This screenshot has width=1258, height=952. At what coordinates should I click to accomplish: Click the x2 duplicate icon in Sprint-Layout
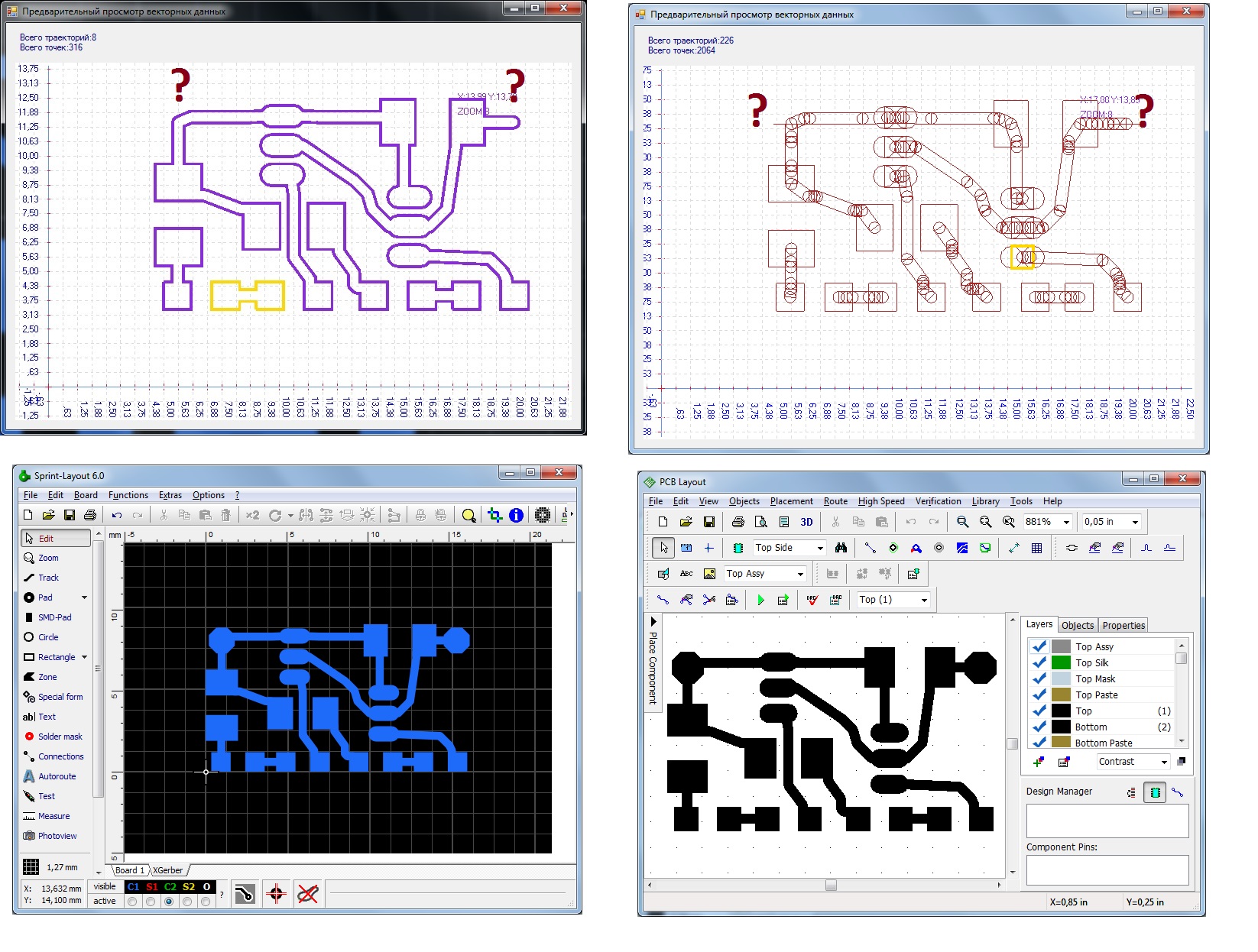pyautogui.click(x=252, y=515)
